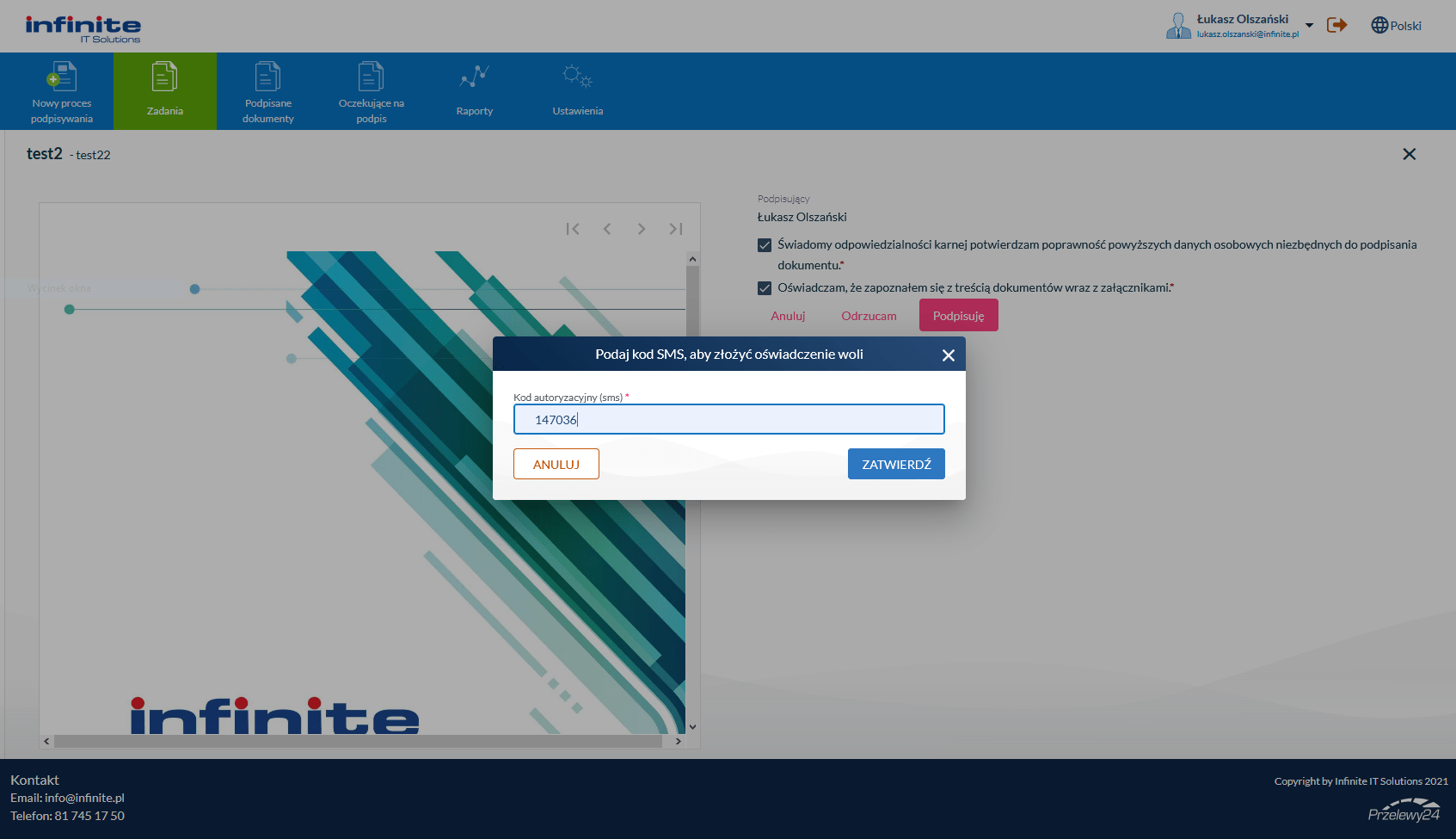Click the user avatar icon
The height and width of the screenshot is (839, 1456).
pyautogui.click(x=1178, y=26)
